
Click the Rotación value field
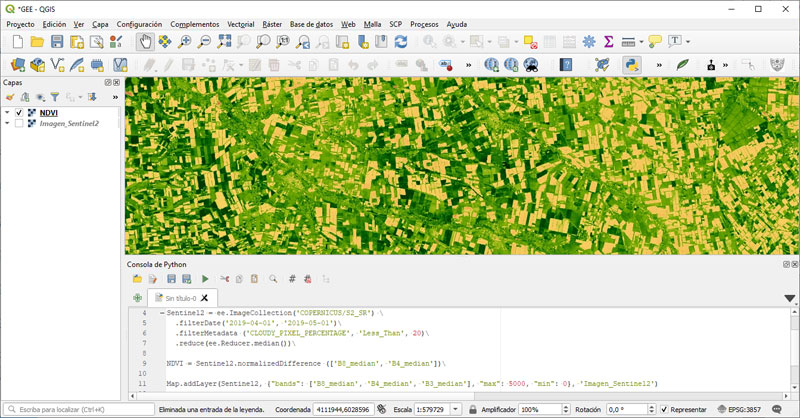tap(627, 409)
